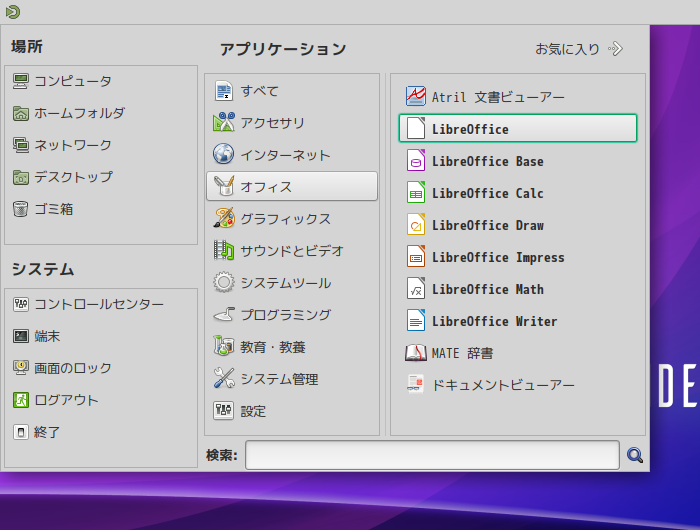Launch the LibreOffice Start Center icon
The height and width of the screenshot is (530, 700).
point(416,129)
